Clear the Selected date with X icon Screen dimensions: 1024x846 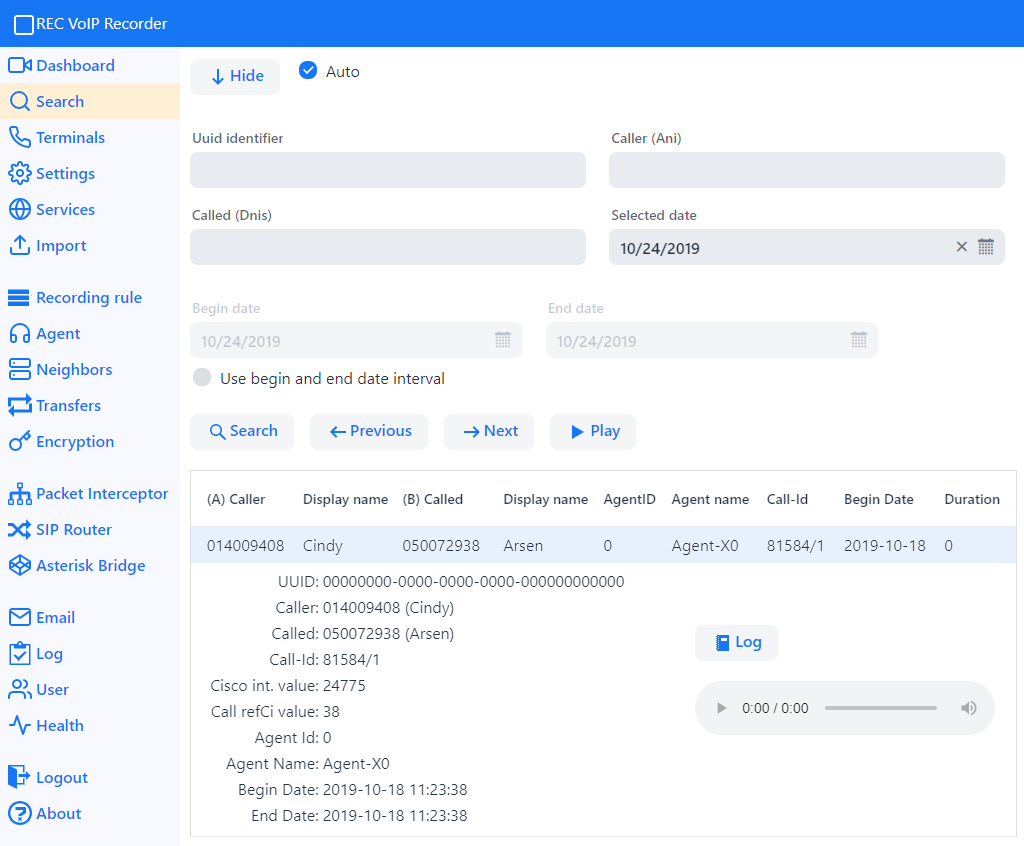point(961,247)
